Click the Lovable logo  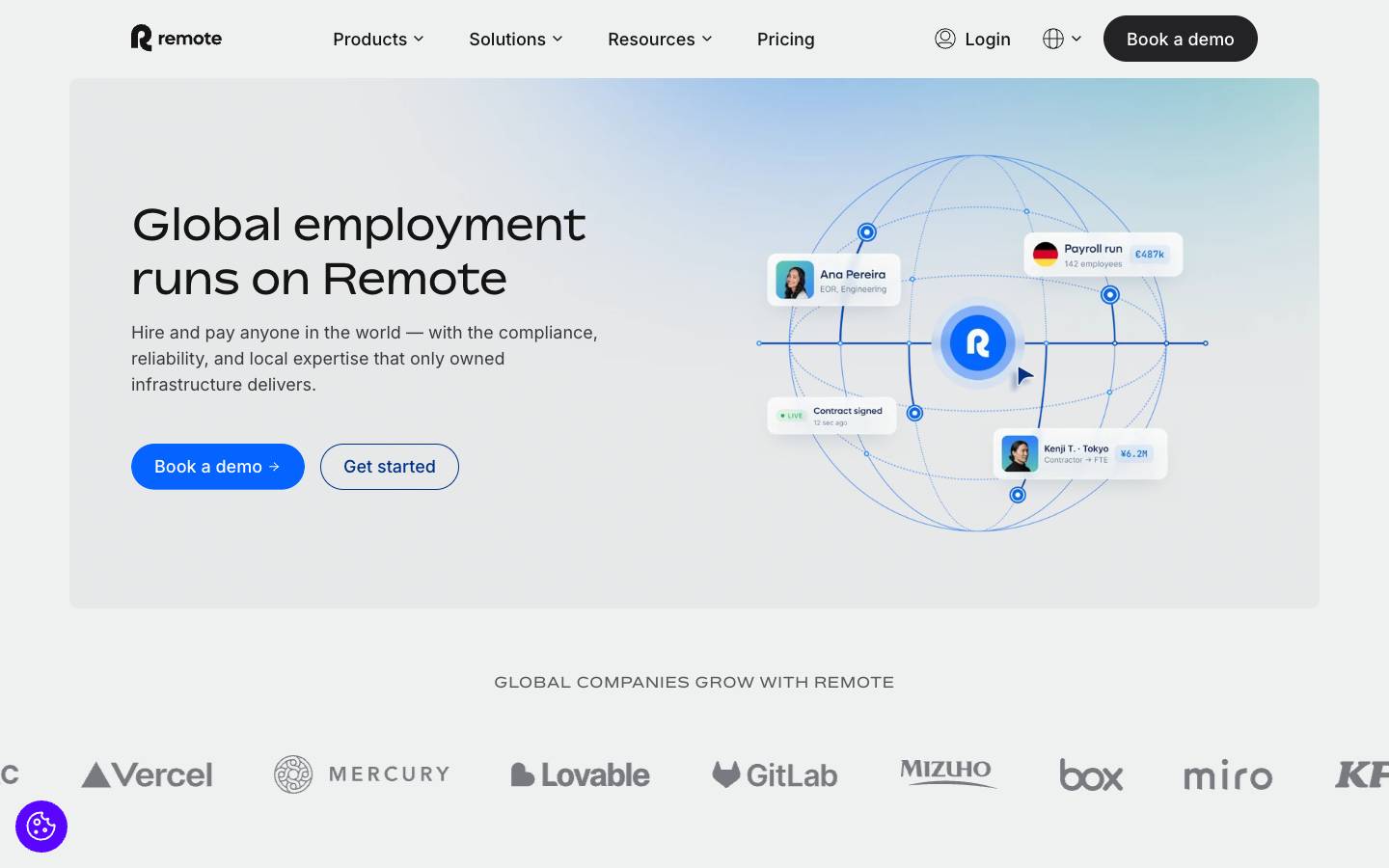coord(581,774)
